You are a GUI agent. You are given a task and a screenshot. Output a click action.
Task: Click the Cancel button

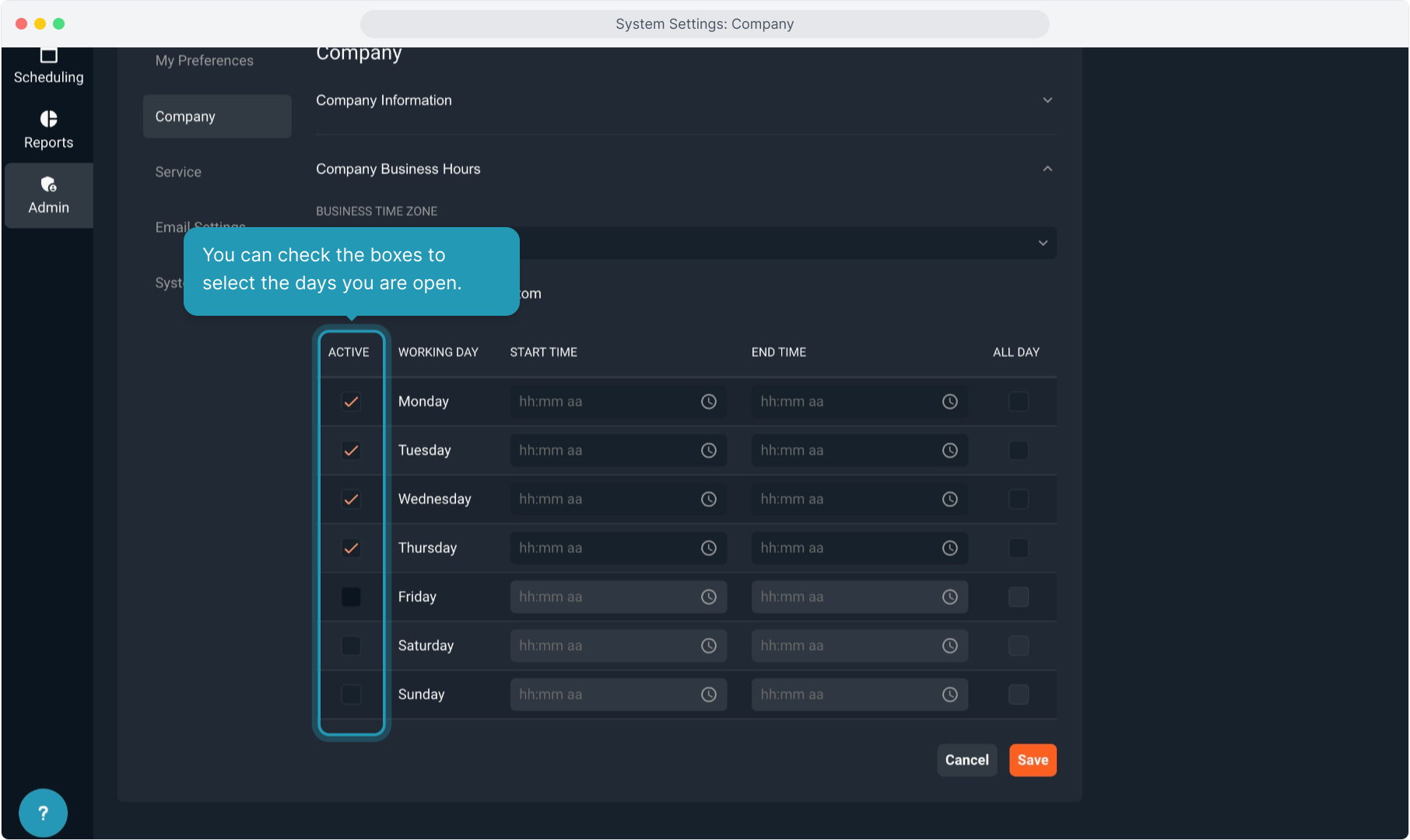click(966, 761)
